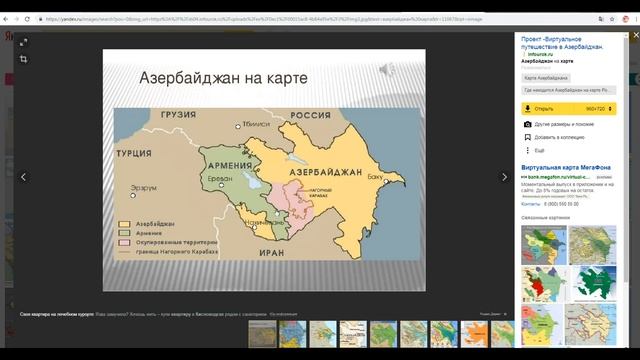This screenshot has width=640, height=360.
Task: Click the speaker icon on the slide
Action: point(387,70)
